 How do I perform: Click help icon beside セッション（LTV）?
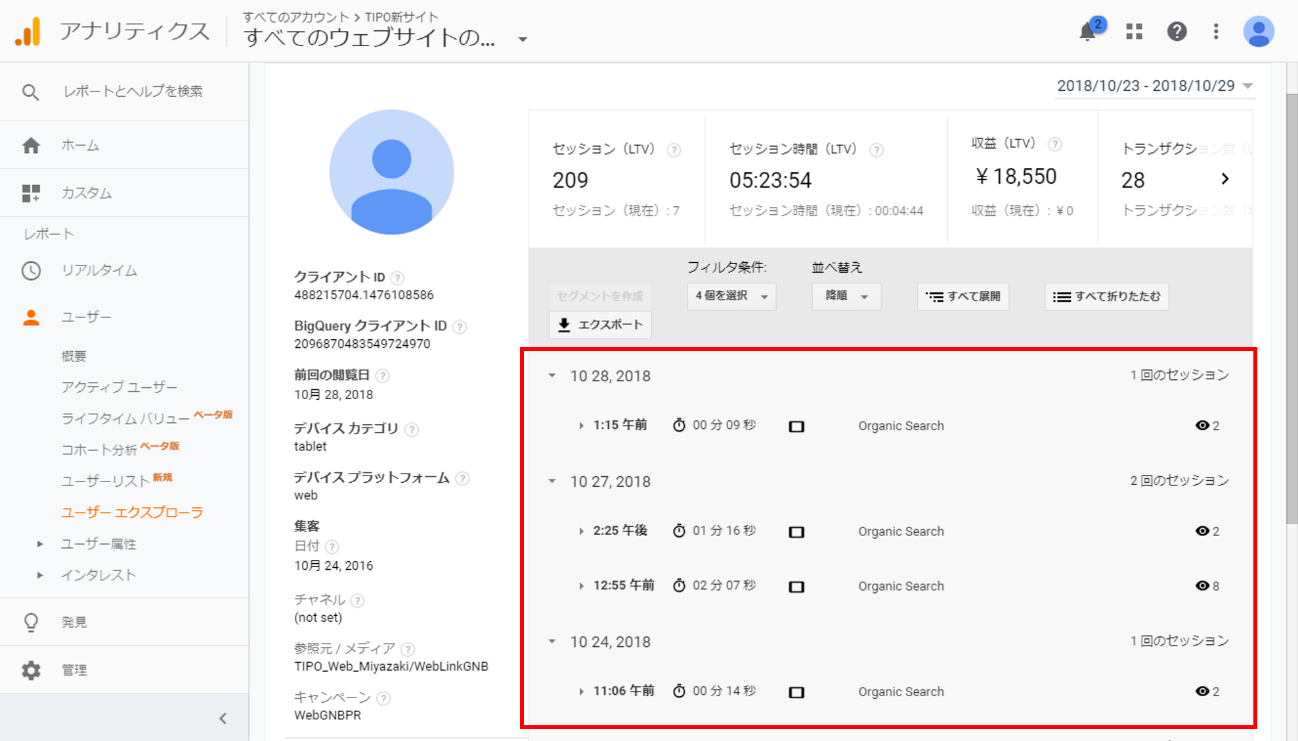674,150
